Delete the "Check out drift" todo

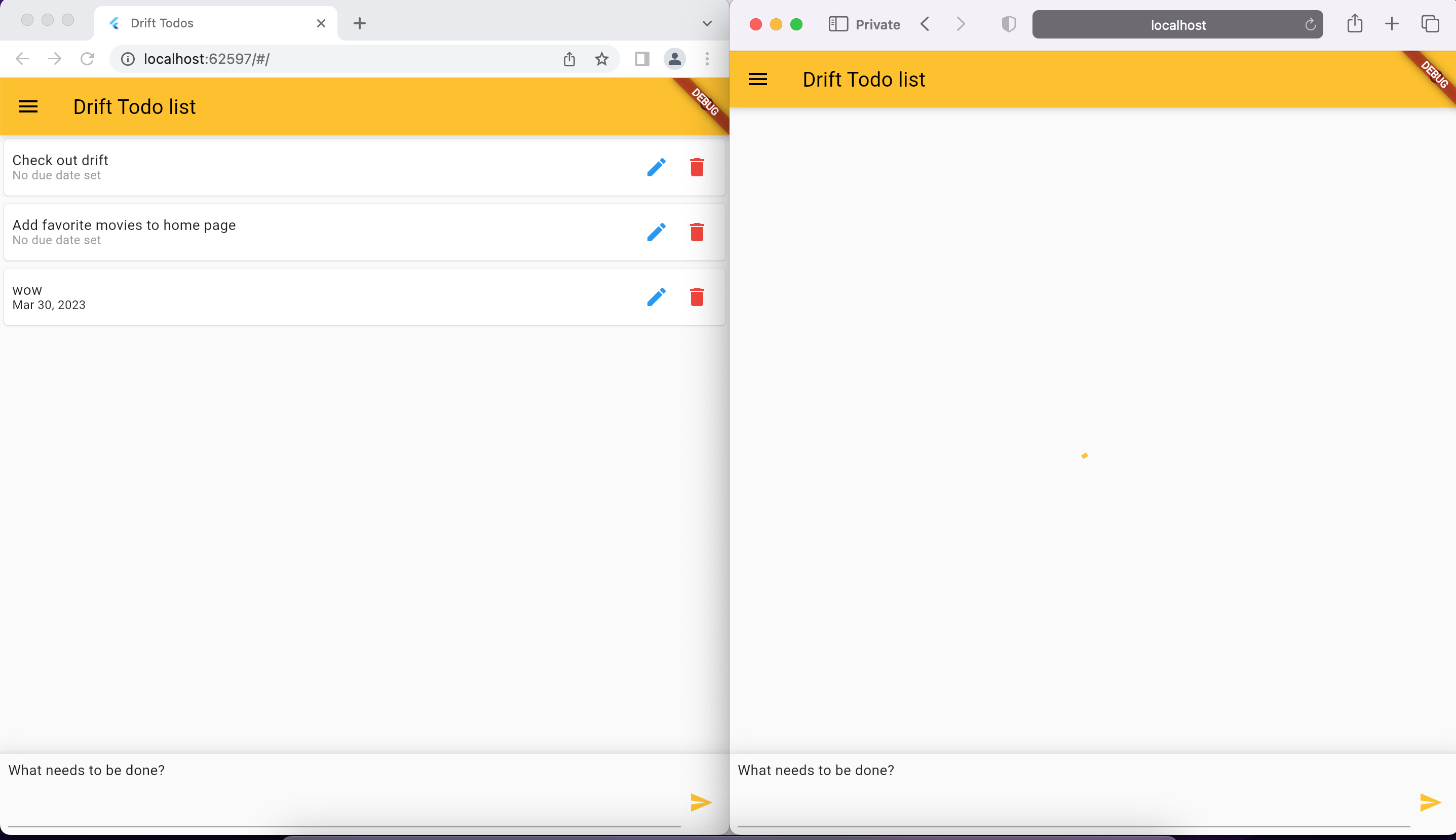pos(696,167)
